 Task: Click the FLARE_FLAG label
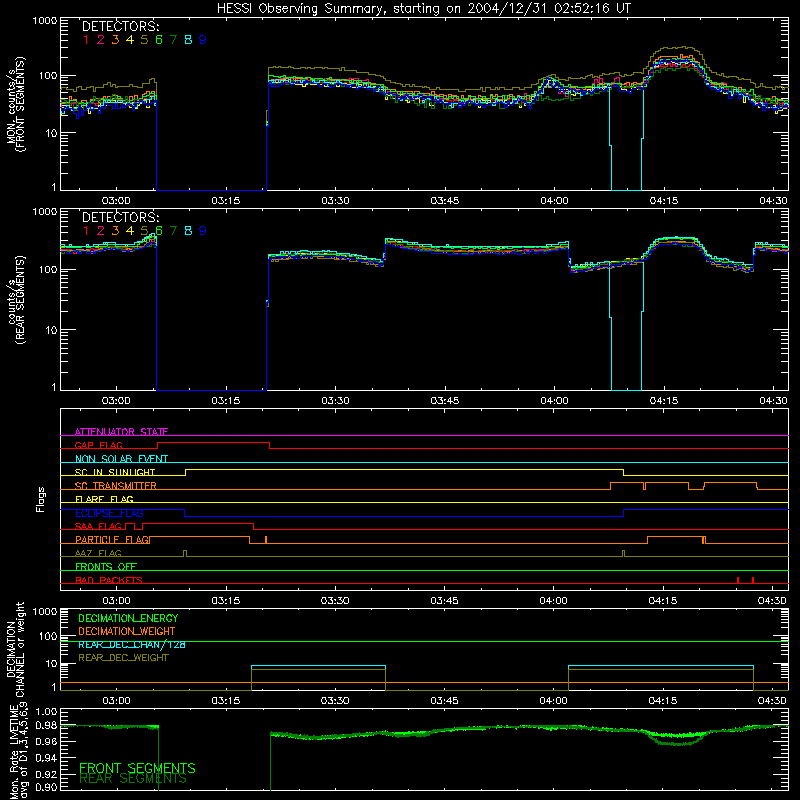click(x=104, y=499)
